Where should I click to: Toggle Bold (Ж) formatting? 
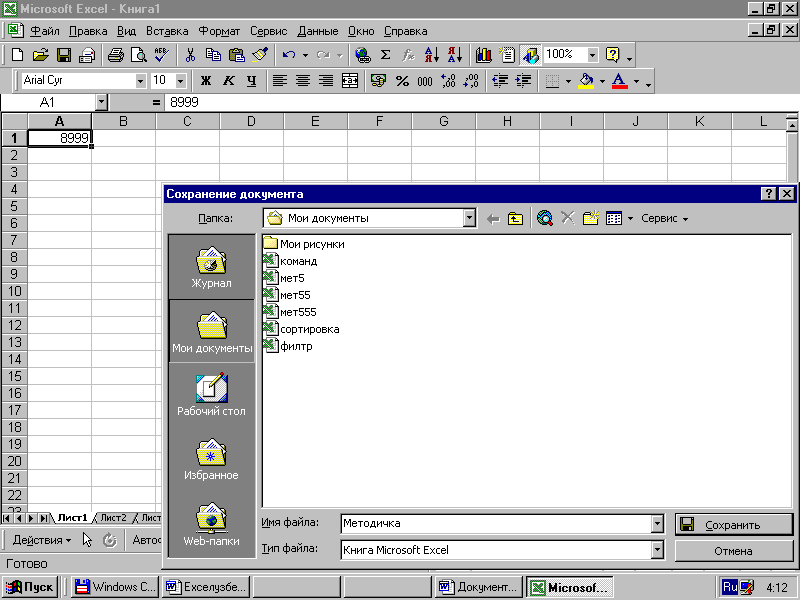pyautogui.click(x=206, y=81)
